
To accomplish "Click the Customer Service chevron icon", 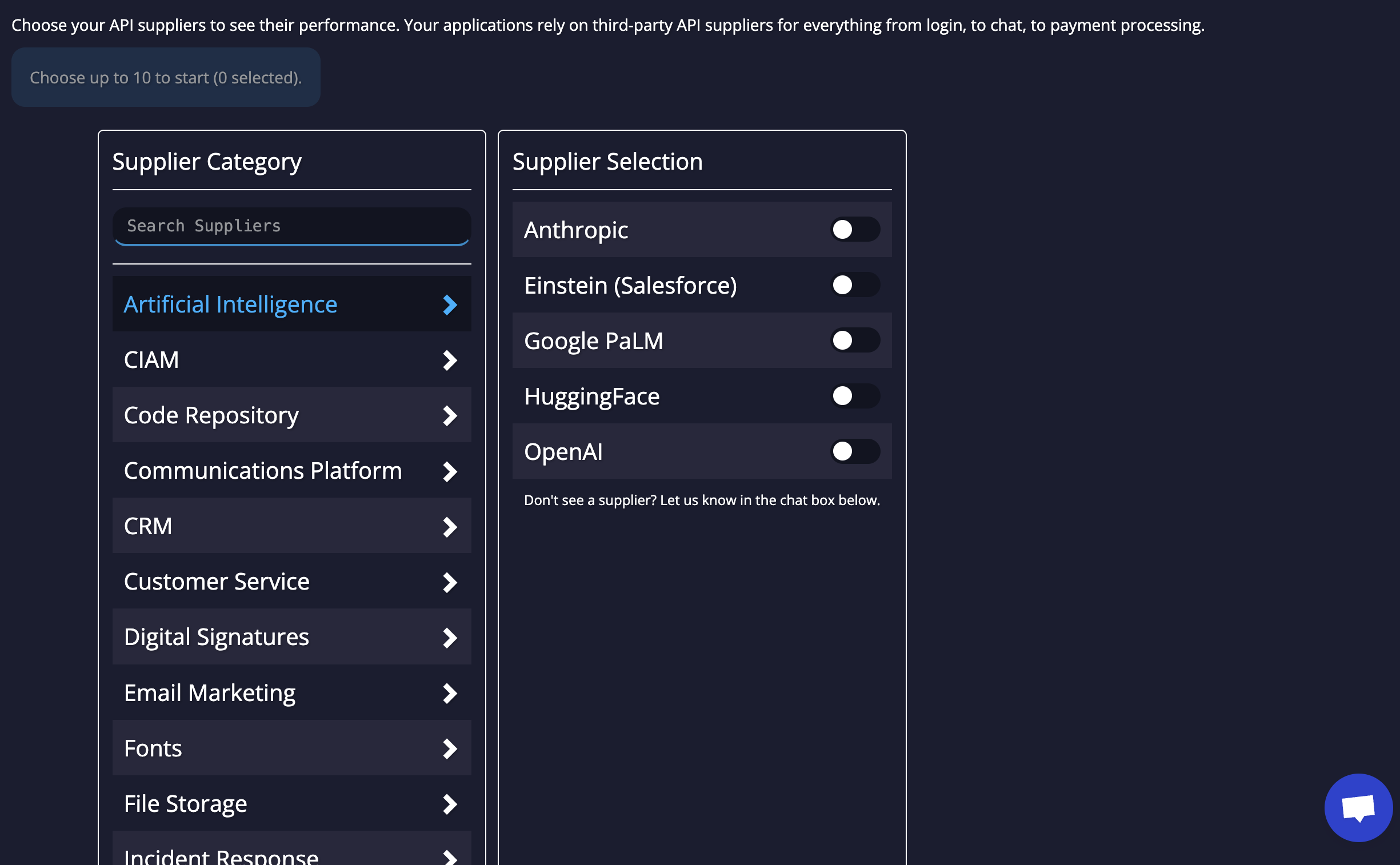I will (450, 582).
